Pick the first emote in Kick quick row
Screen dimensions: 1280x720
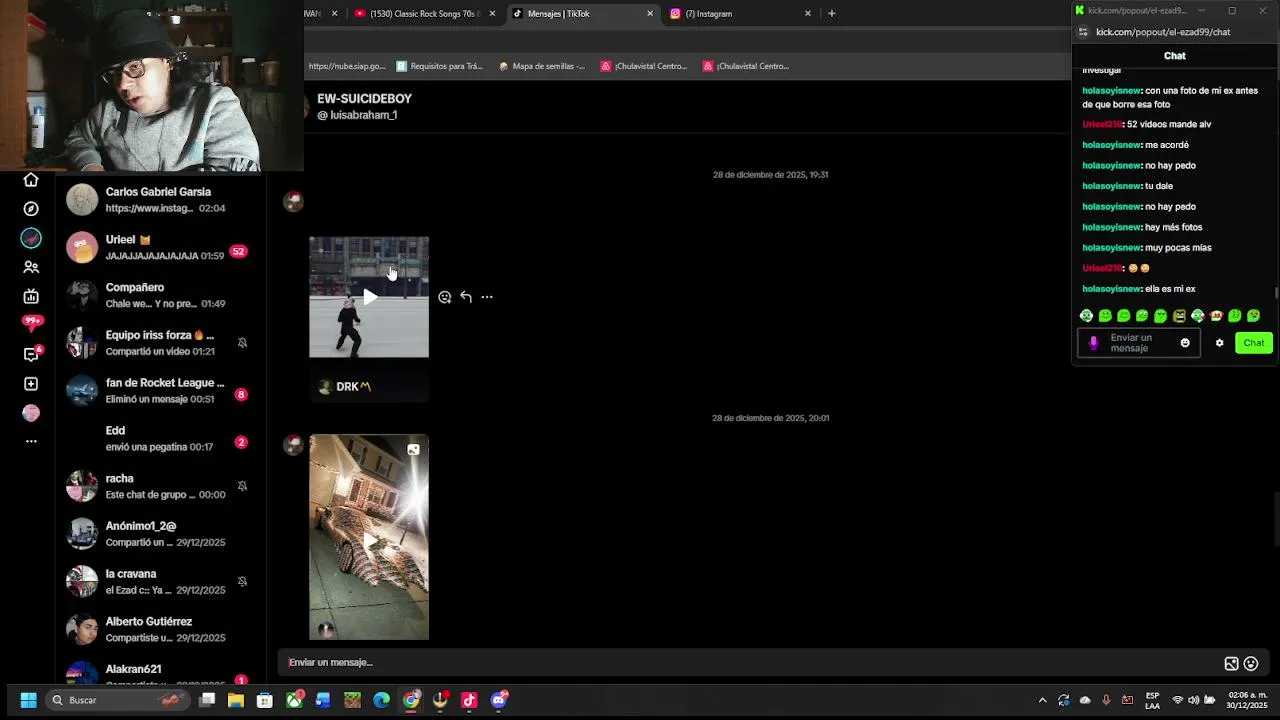(x=1086, y=316)
